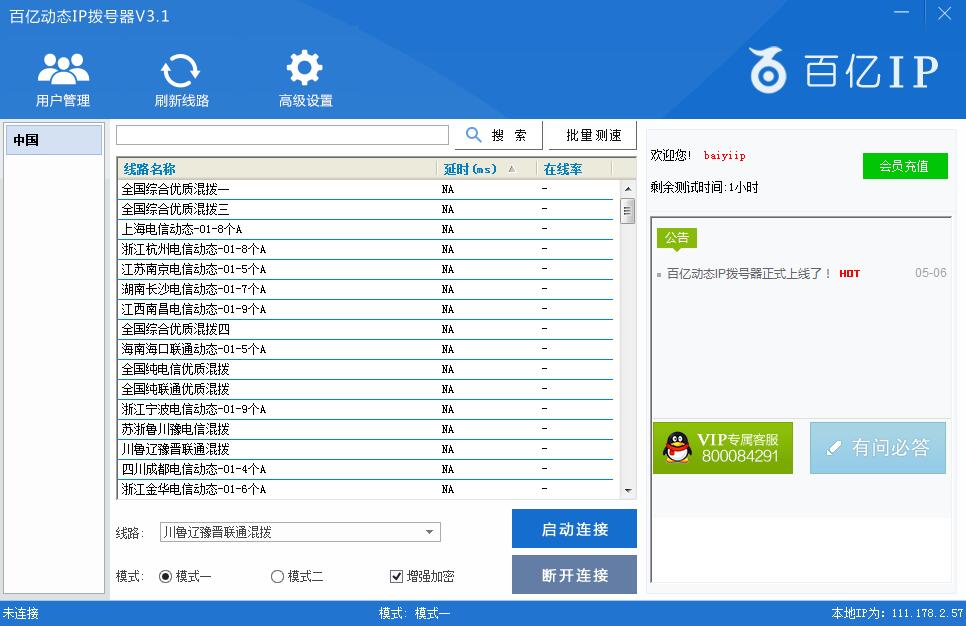Click the 剩余测试时间:1小时 text

(x=704, y=187)
